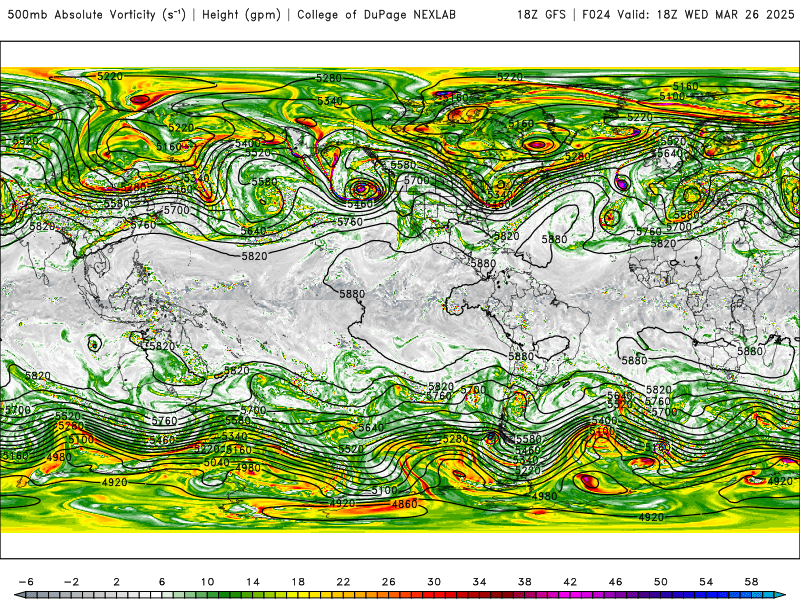Viewport: 800px width, 600px height.
Task: Click the -2 colorbar tick label
Action: (x=71, y=582)
